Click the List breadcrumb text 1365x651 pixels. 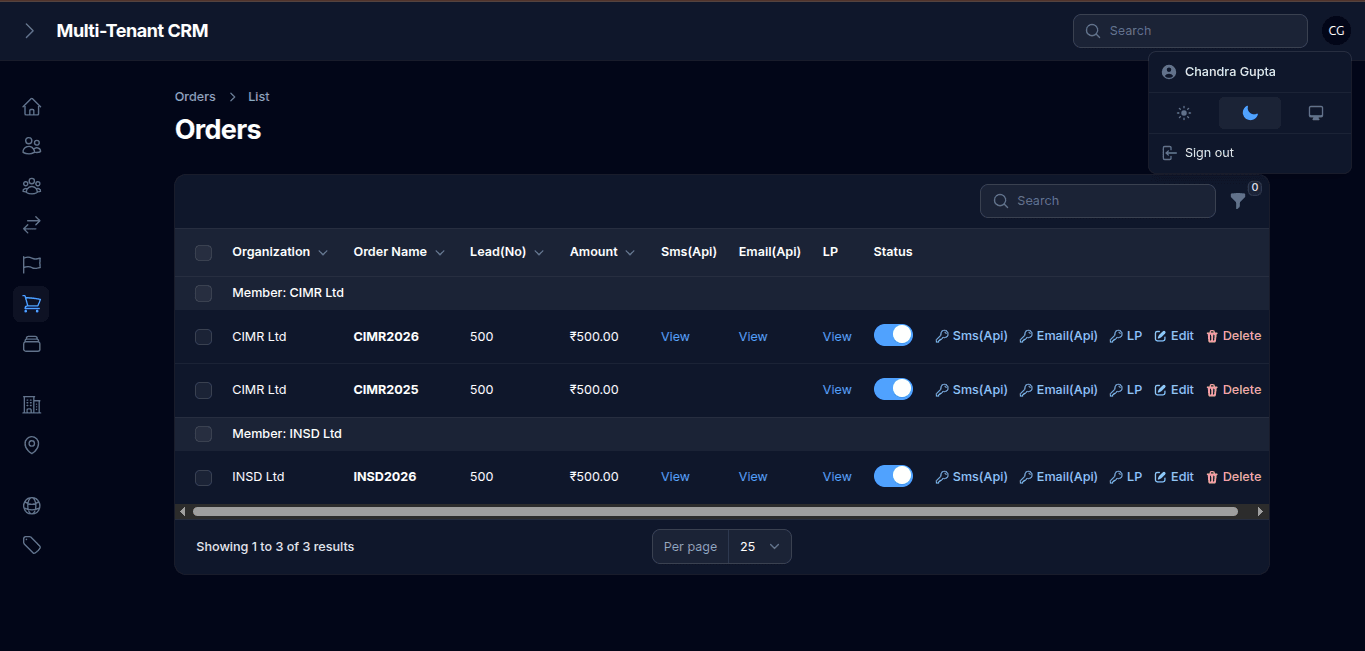[x=259, y=97]
